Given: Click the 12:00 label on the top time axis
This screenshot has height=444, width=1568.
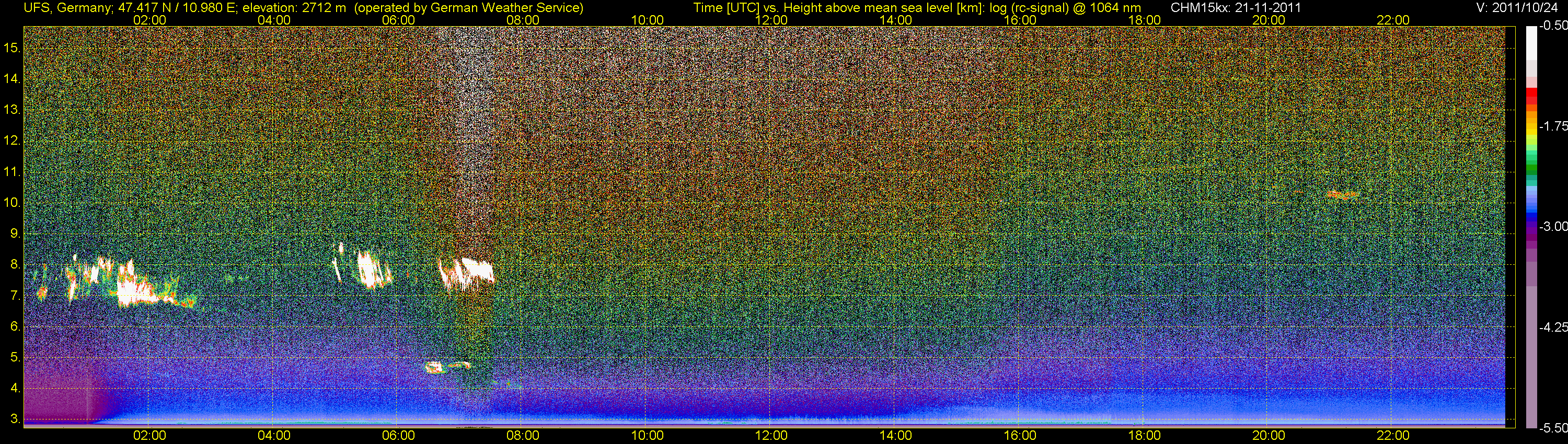Looking at the screenshot, I should point(771,20).
